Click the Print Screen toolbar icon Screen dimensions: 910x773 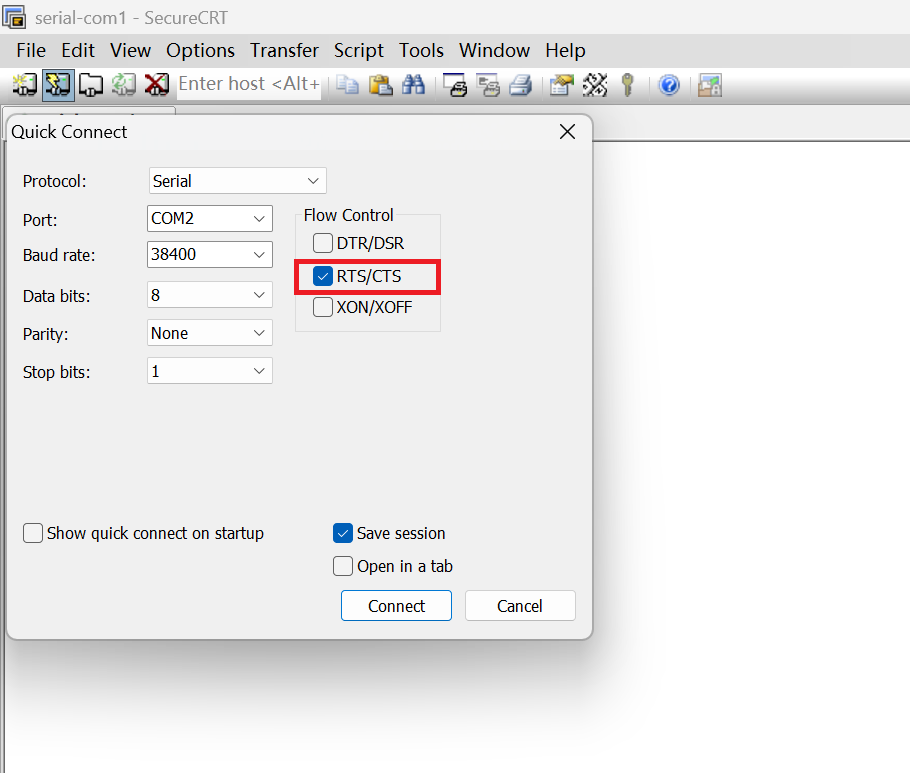(455, 85)
